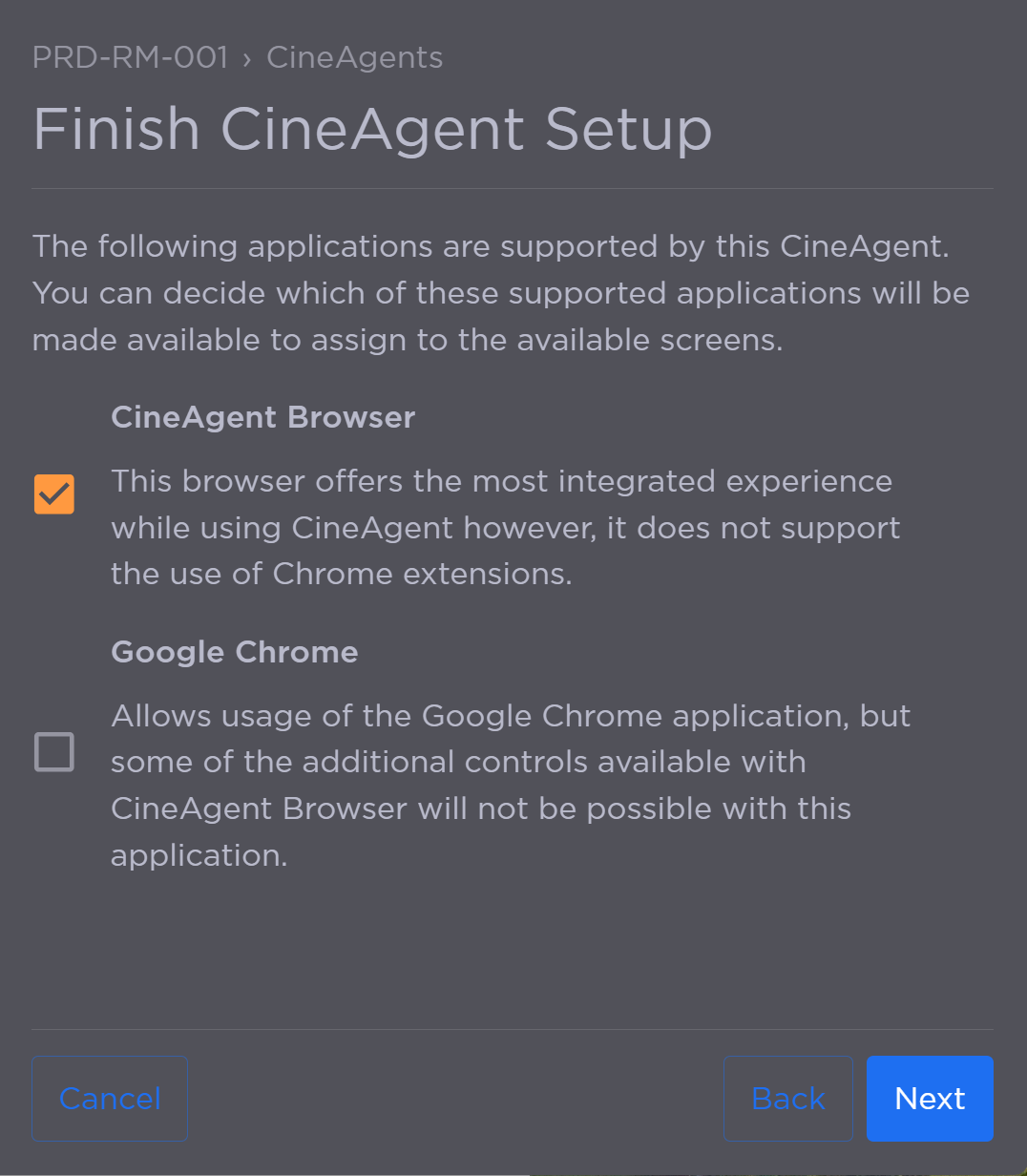Viewport: 1027px width, 1176px height.
Task: Click Back to return to previous step
Action: coord(787,1098)
